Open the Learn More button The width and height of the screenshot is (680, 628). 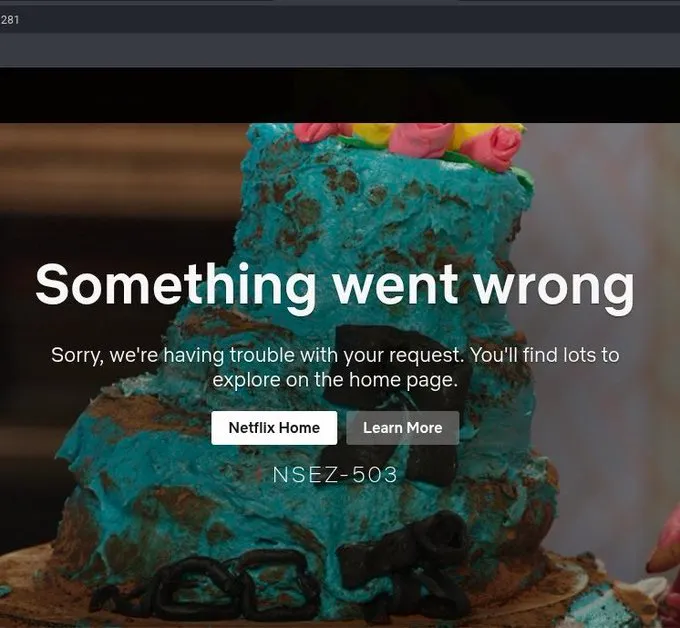pyautogui.click(x=402, y=428)
